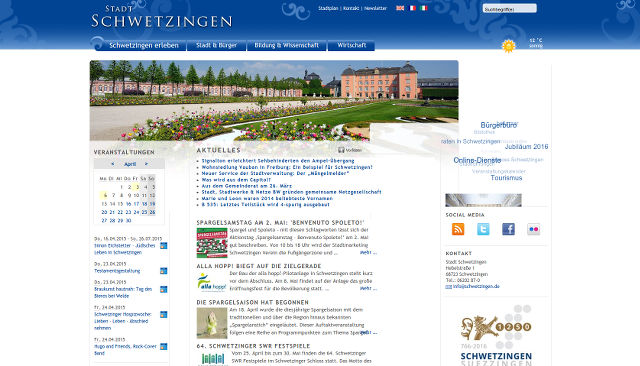Screen dimensions: 640x366
Task: Select April 20 in the calendar
Action: (x=104, y=212)
